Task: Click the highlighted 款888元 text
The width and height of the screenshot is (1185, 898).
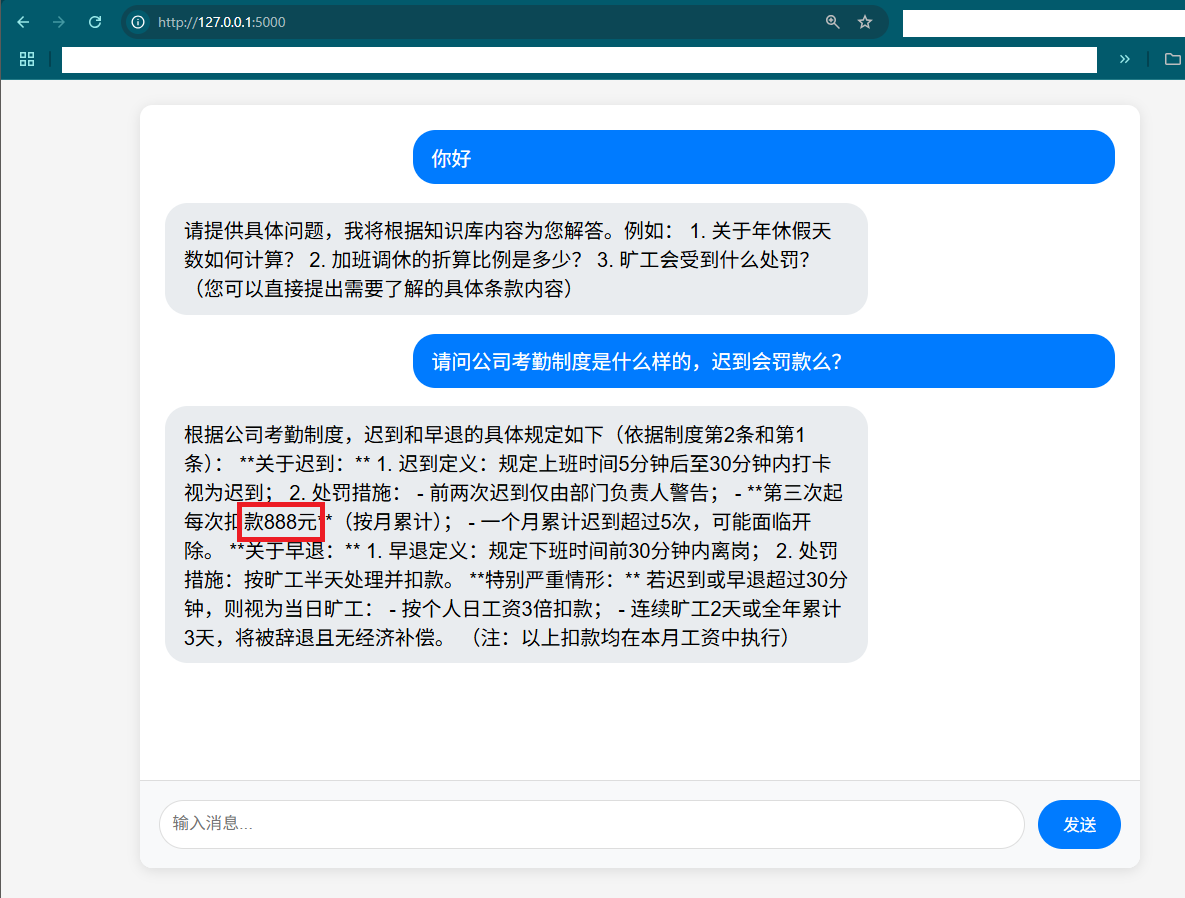Action: [280, 521]
